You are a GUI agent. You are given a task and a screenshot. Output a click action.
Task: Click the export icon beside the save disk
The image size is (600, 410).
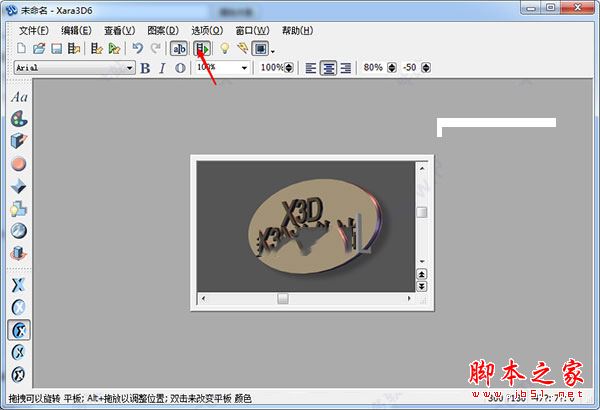73,49
